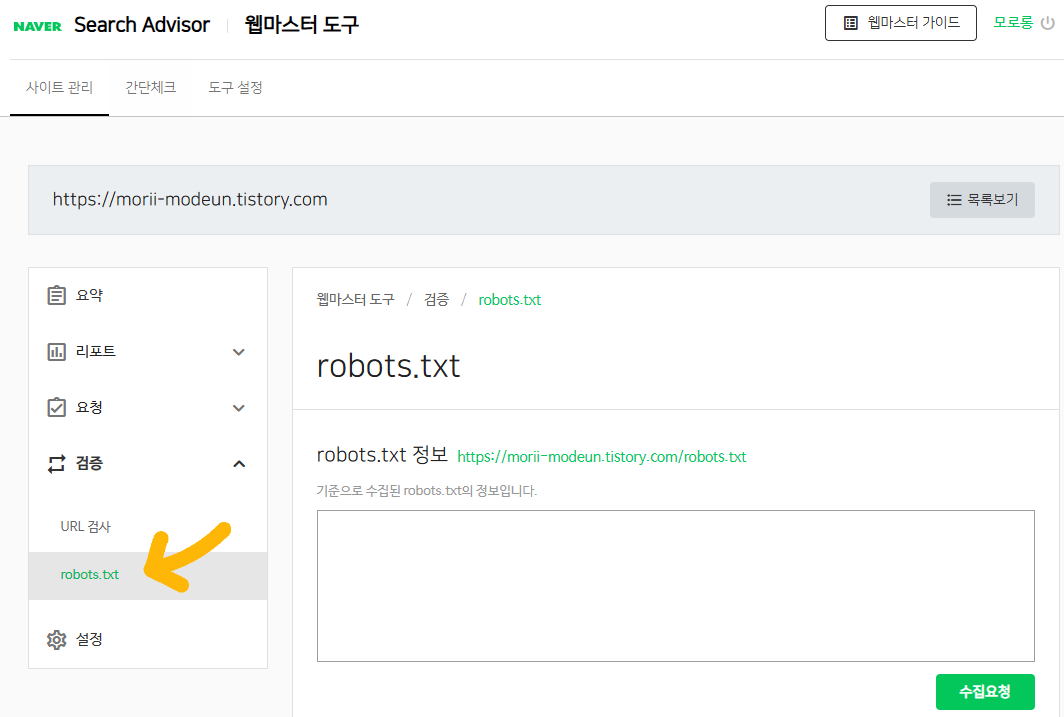Click the robots.txt page heading
This screenshot has height=717, width=1064.
pos(389,366)
